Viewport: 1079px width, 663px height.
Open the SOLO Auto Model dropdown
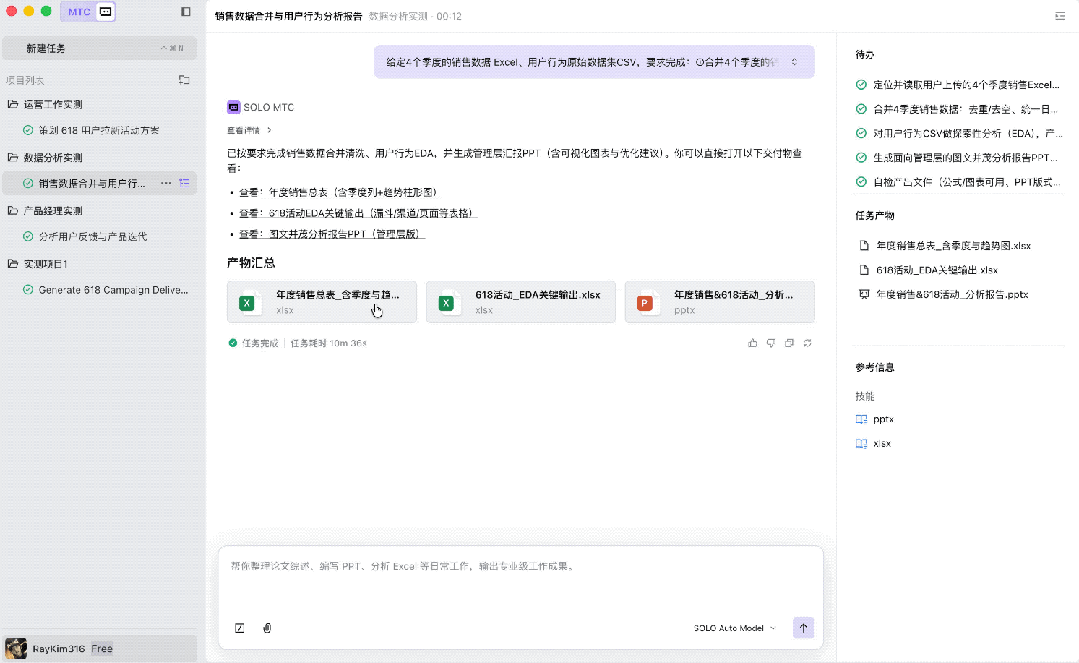(734, 628)
